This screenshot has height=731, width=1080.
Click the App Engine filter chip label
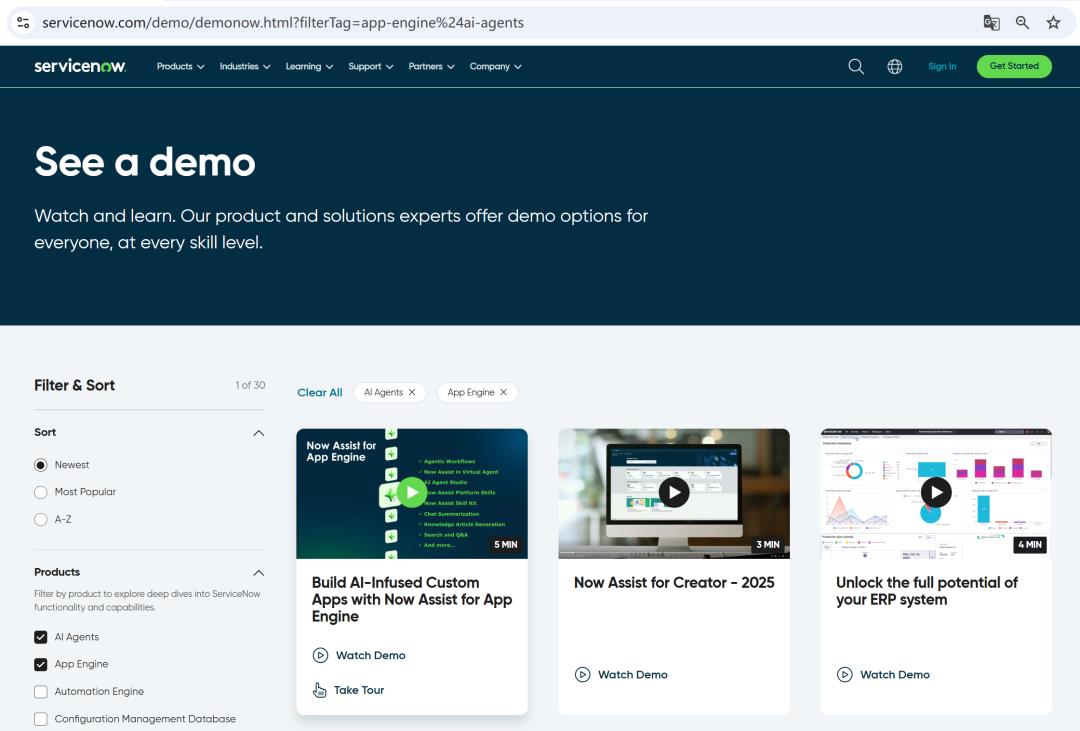coord(471,392)
